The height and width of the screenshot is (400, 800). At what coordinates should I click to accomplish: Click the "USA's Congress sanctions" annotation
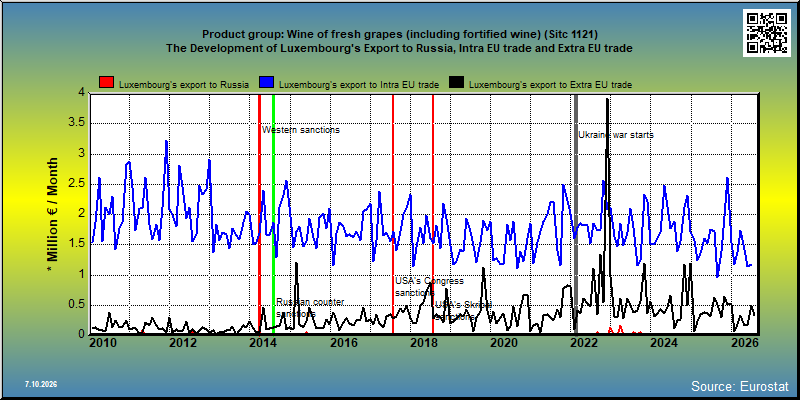pyautogui.click(x=430, y=287)
